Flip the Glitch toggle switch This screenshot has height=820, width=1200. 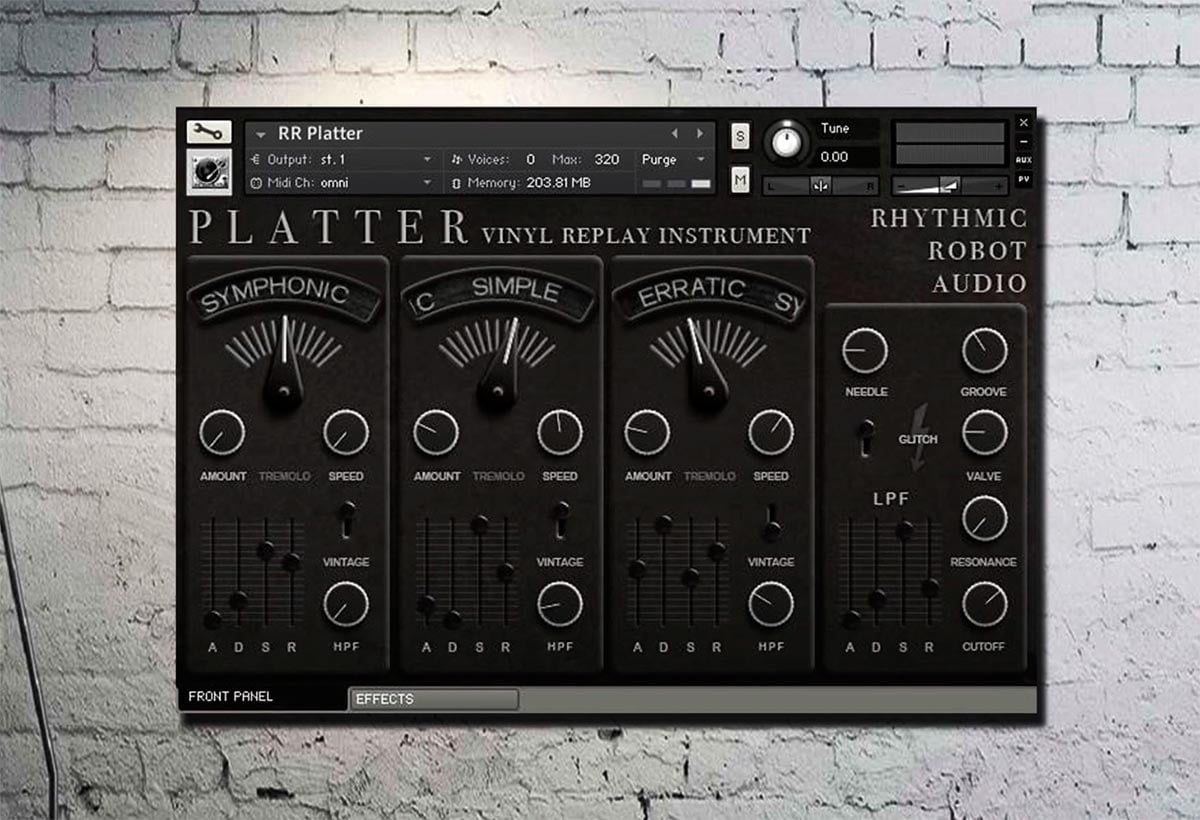(866, 436)
